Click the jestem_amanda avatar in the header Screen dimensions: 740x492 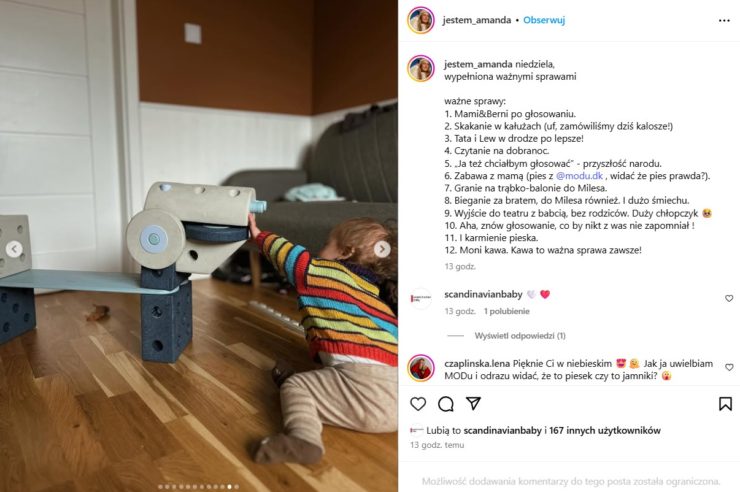pyautogui.click(x=420, y=20)
